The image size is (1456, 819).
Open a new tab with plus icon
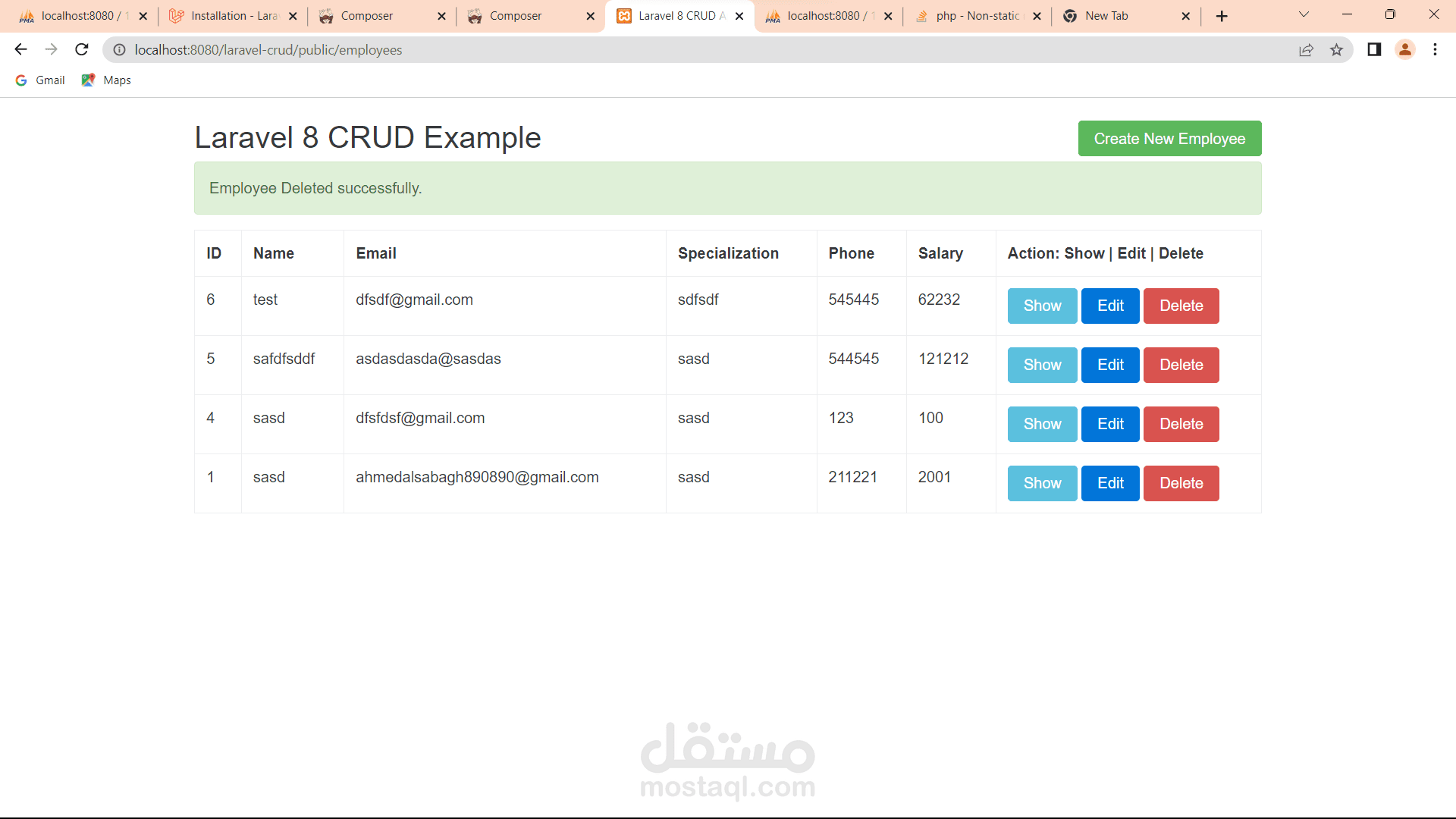(x=1222, y=16)
